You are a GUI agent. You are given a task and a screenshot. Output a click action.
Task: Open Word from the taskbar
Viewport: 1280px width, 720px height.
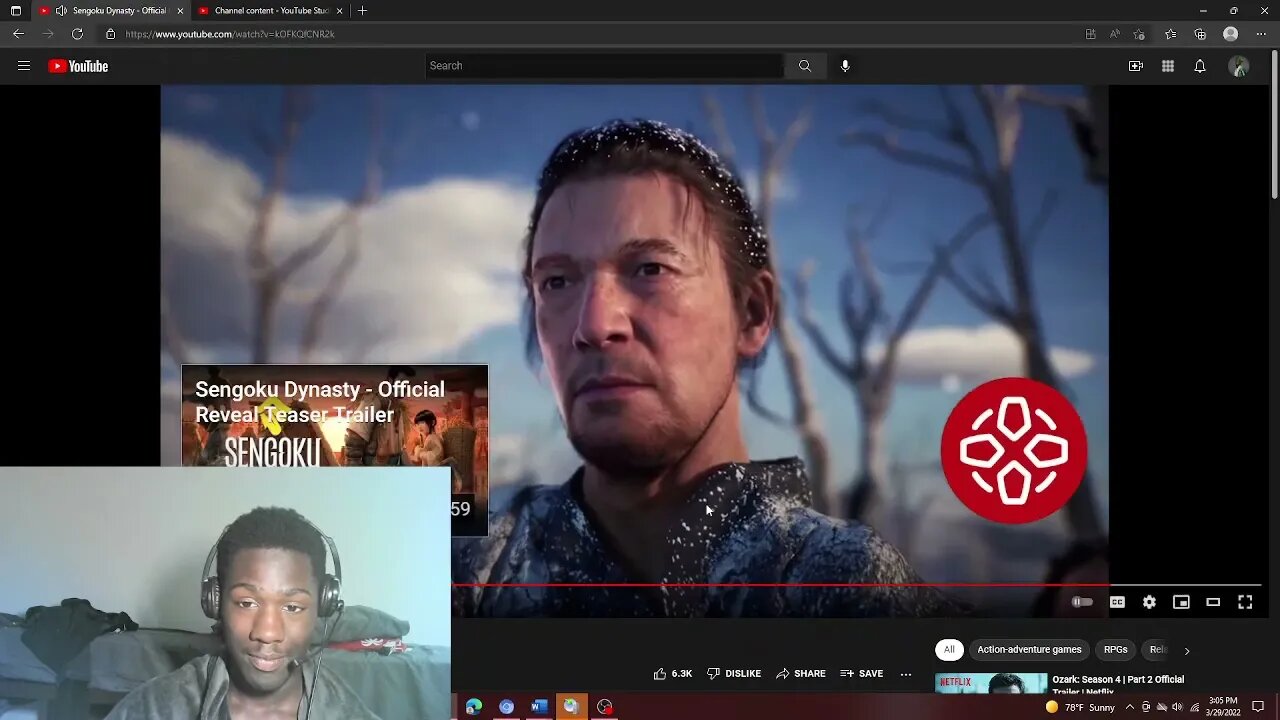[x=539, y=706]
